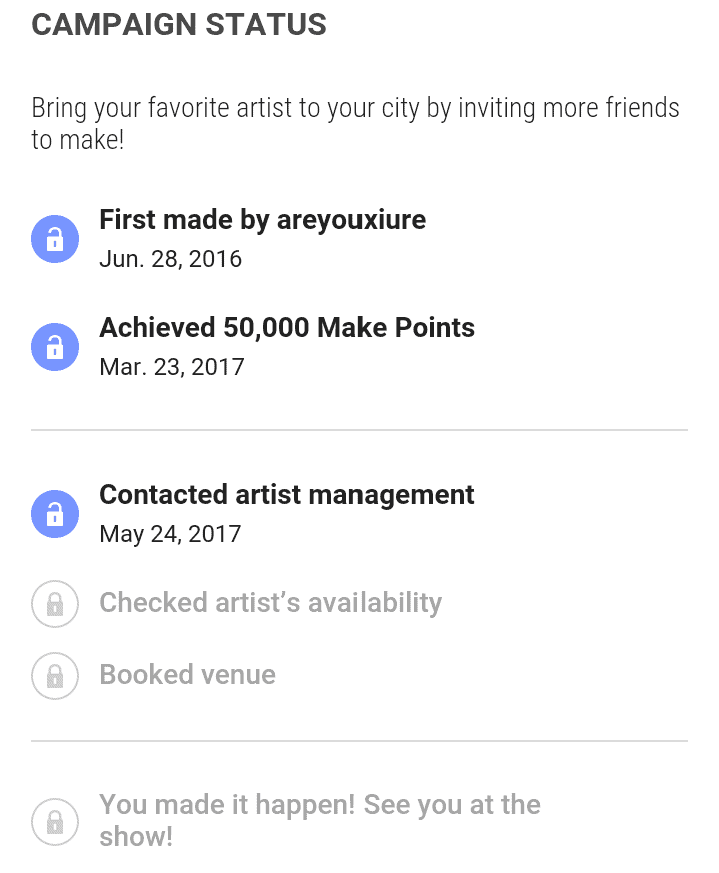
Task: Select the Achieved 50,000 Make Points milestone title
Action: coord(287,328)
